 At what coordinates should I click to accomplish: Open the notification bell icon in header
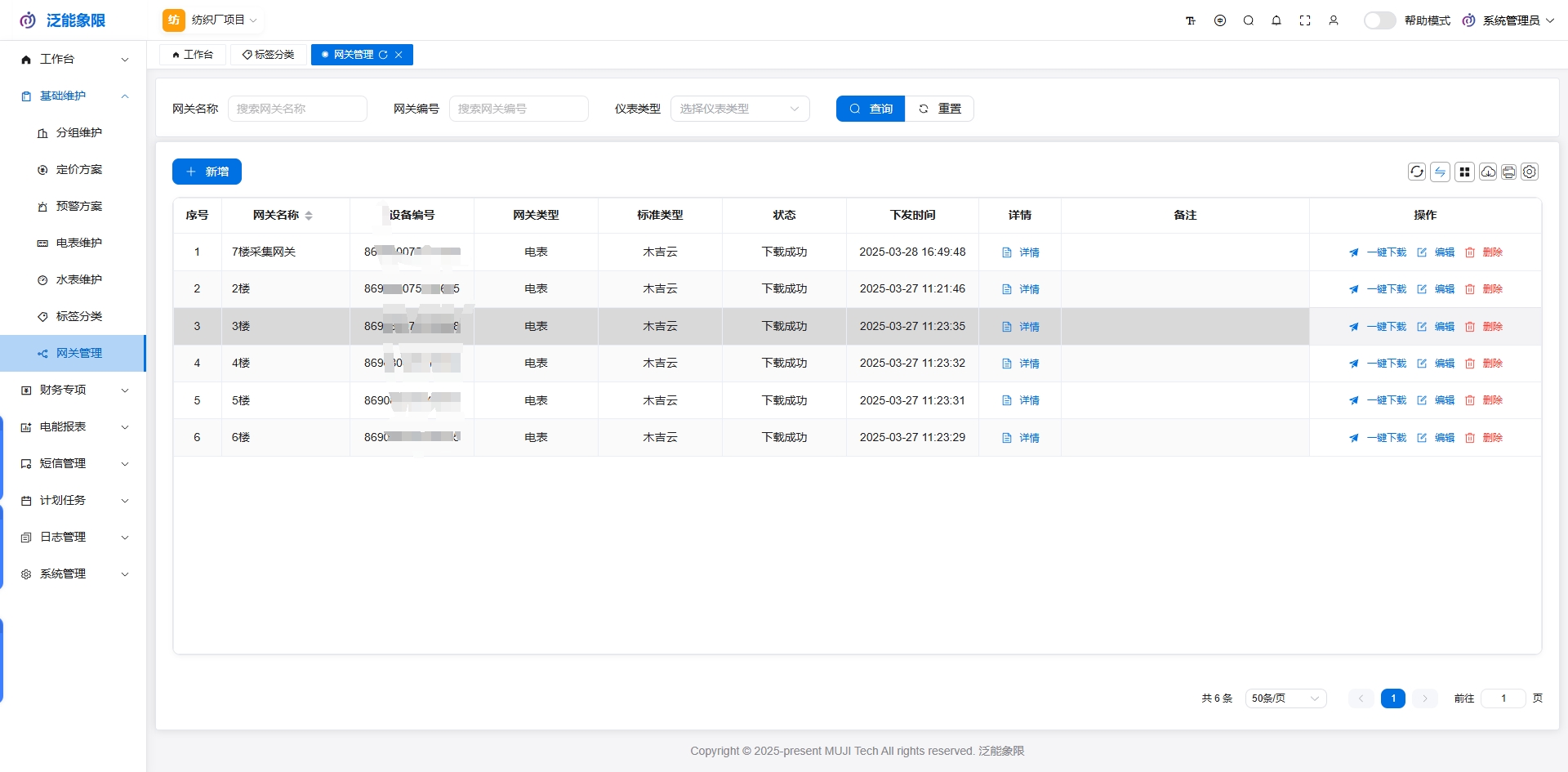point(1276,20)
